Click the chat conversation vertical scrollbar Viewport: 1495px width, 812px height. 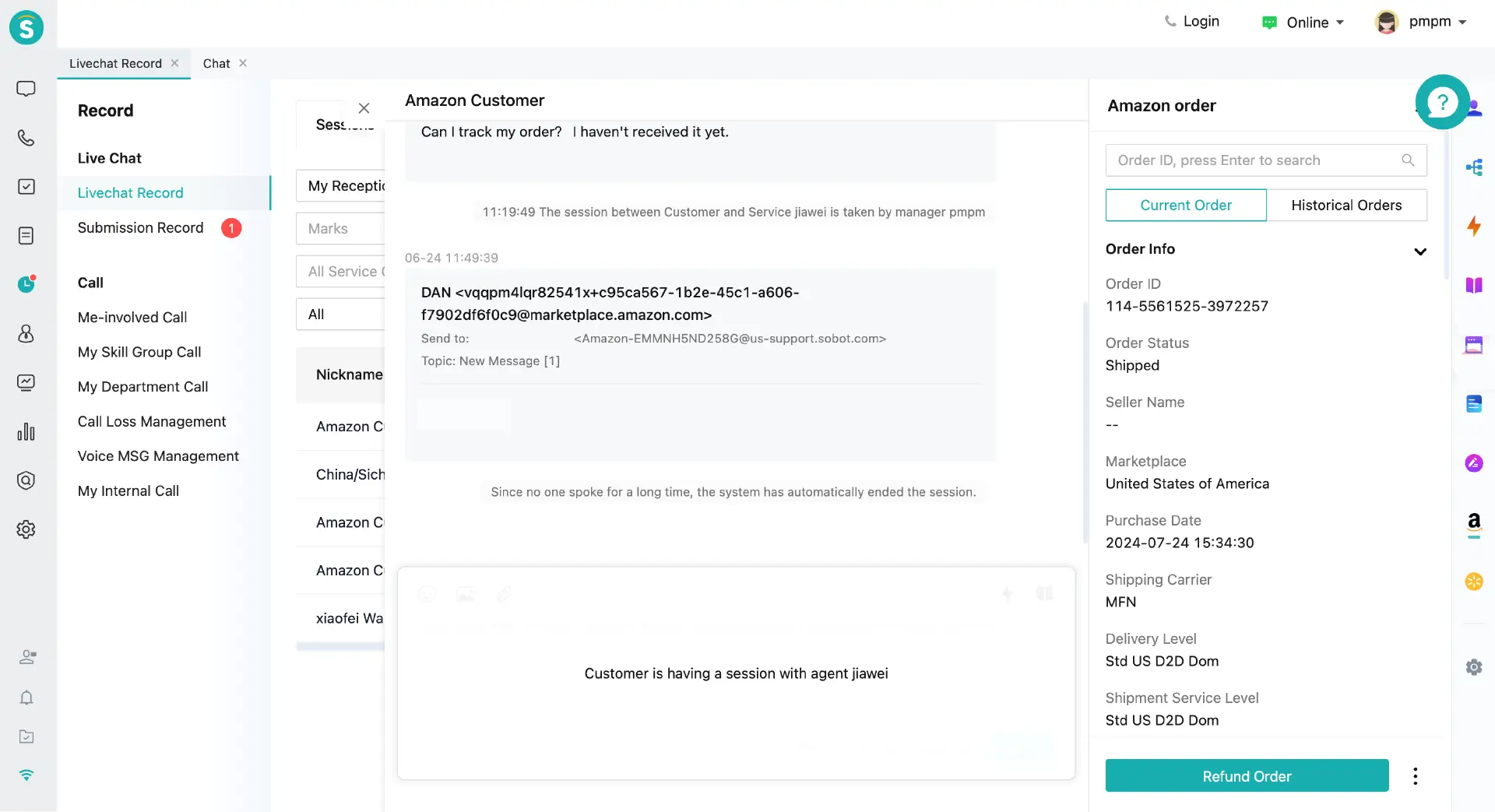point(1085,423)
